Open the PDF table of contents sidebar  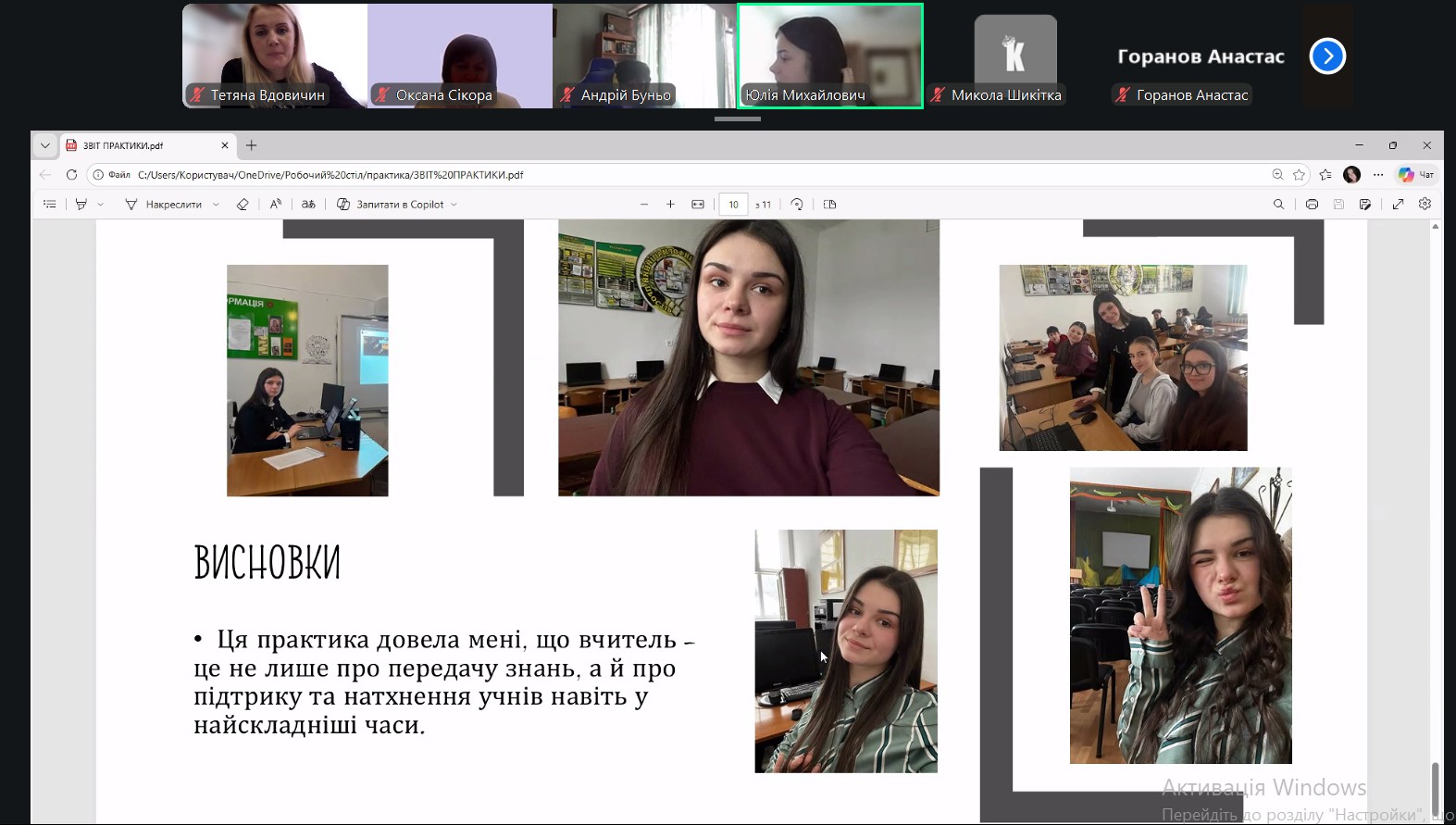point(50,205)
